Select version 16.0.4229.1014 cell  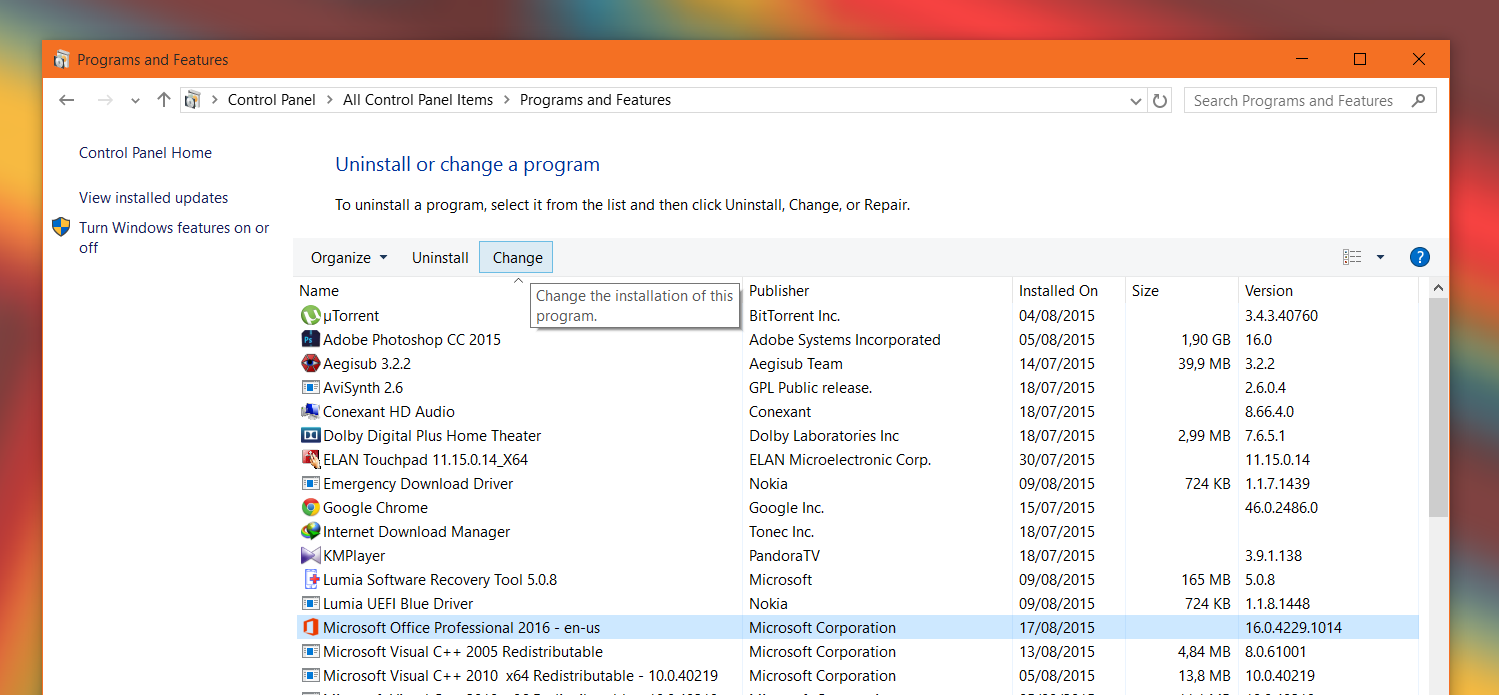1293,628
